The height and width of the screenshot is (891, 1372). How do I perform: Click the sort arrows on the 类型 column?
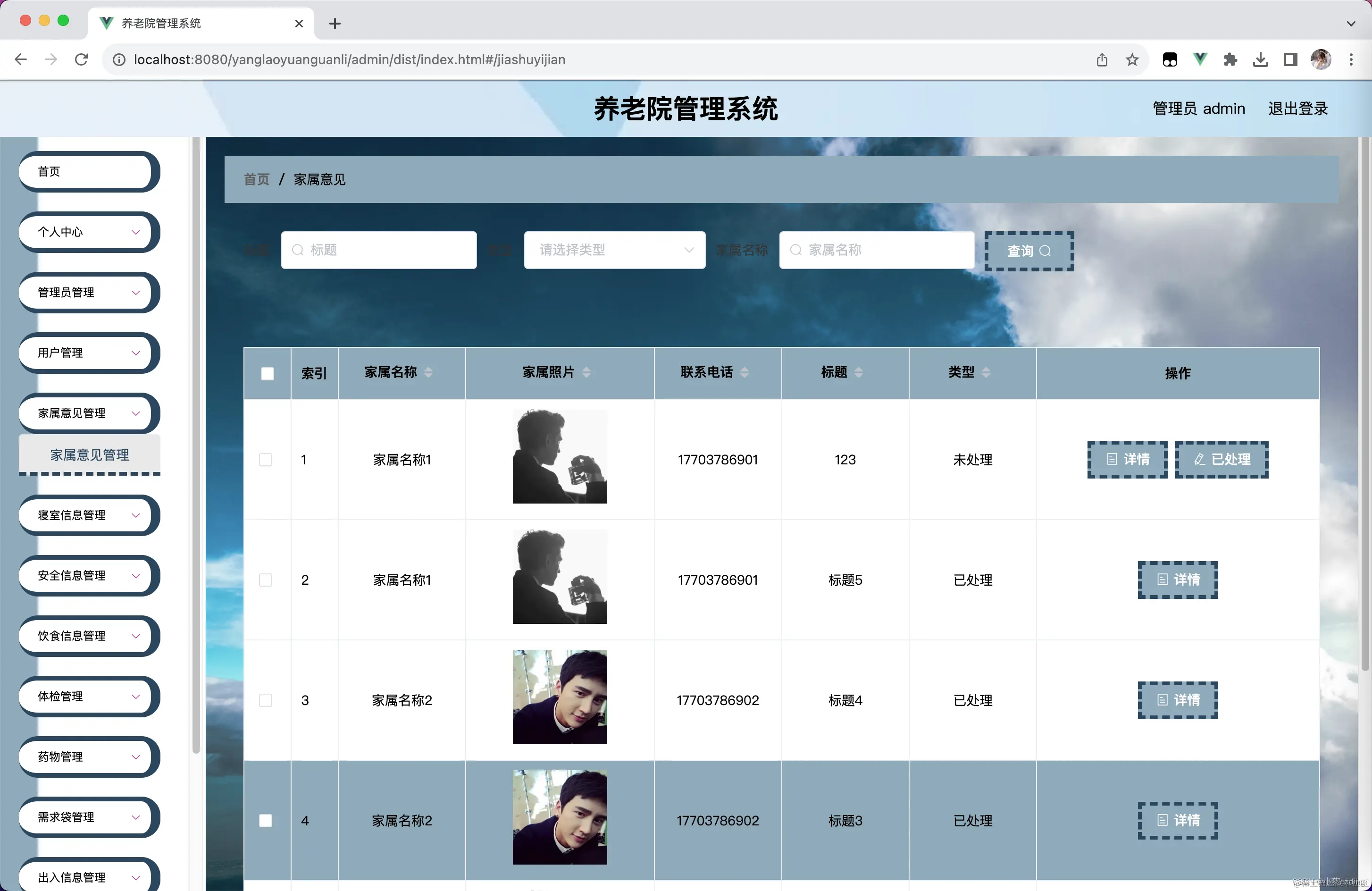pyautogui.click(x=987, y=372)
